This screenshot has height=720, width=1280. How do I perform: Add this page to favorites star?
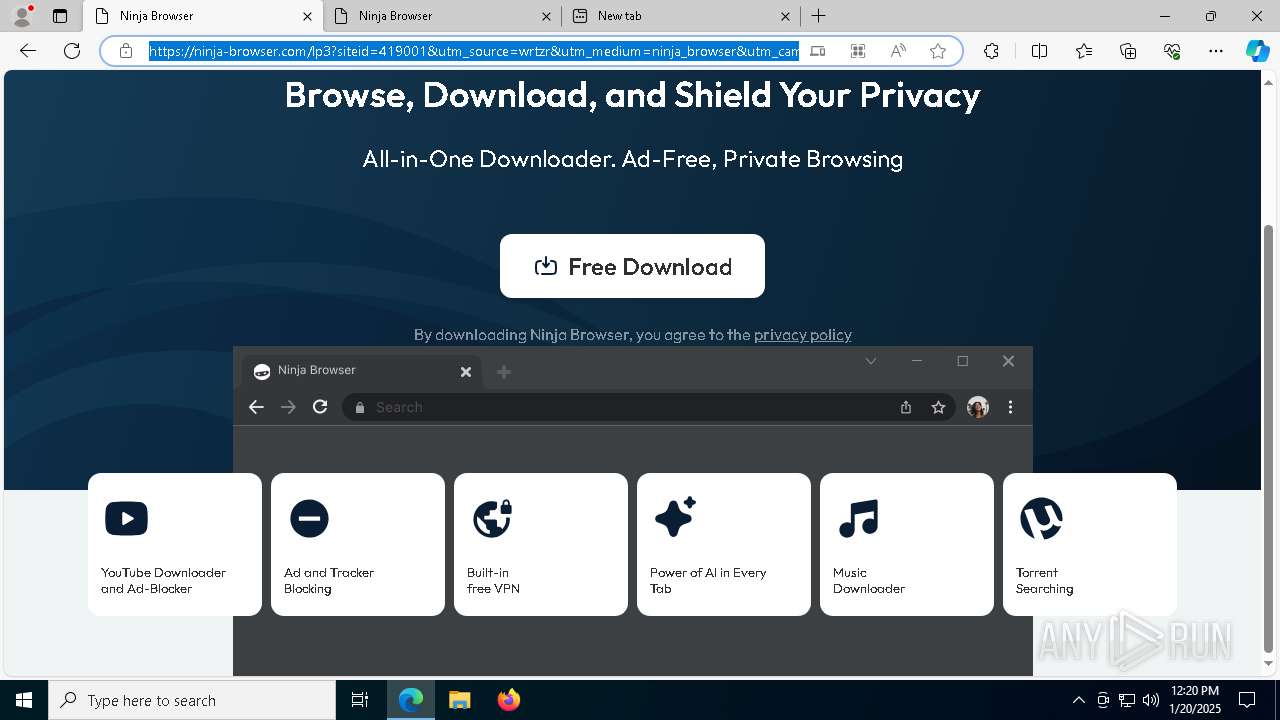click(938, 51)
